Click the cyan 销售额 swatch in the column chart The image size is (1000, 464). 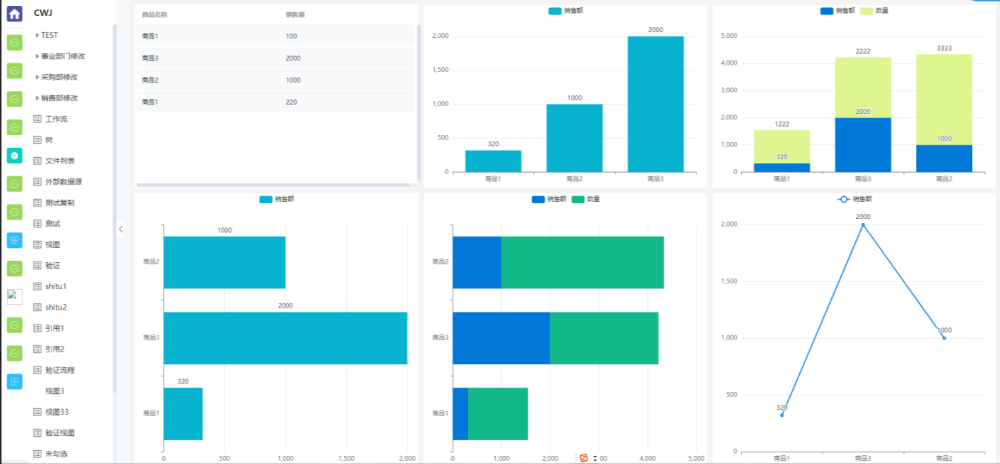tap(555, 11)
